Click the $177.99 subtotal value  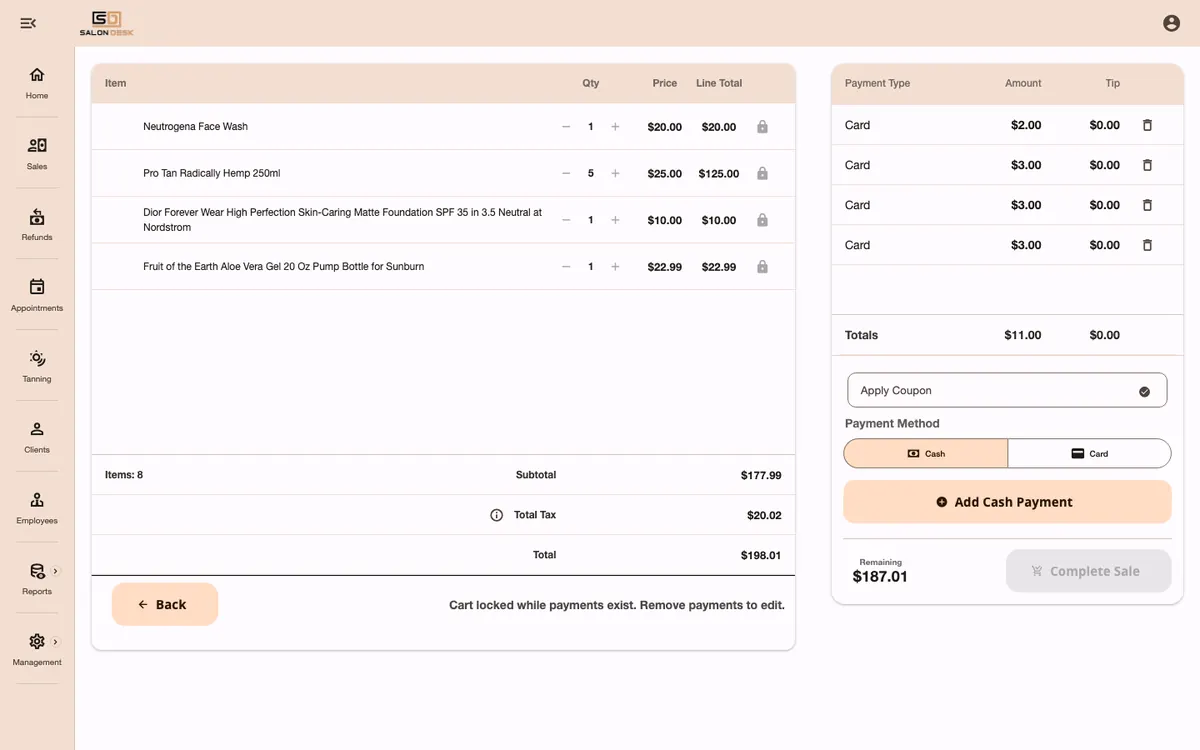[761, 476]
